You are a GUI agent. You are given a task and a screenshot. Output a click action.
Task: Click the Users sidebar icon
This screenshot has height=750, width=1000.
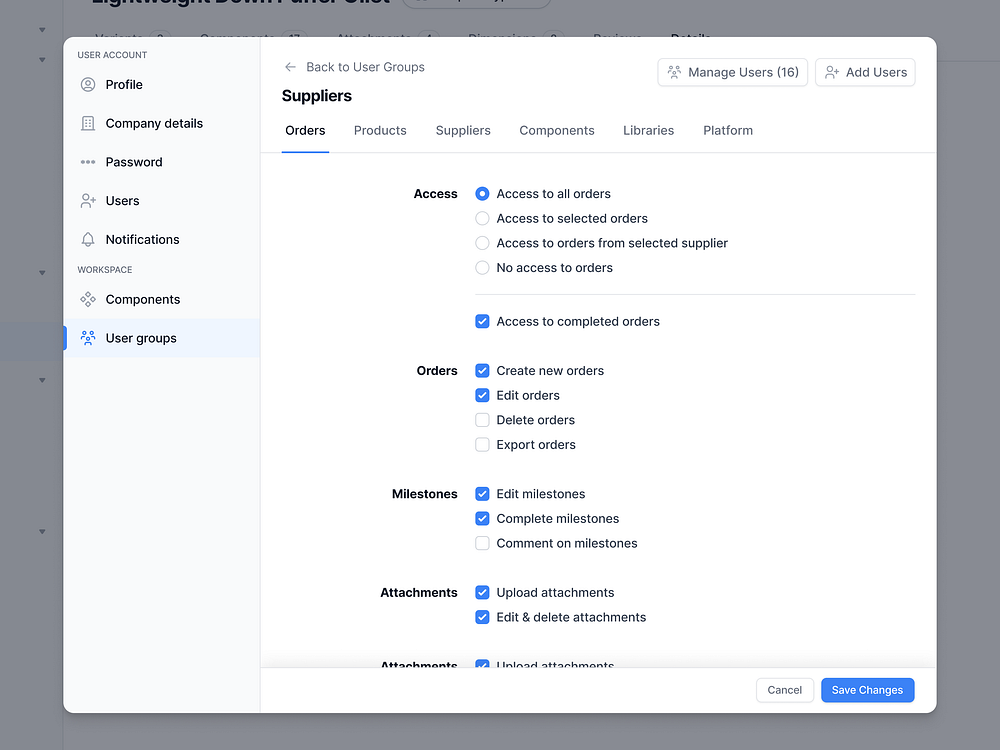[x=89, y=200]
